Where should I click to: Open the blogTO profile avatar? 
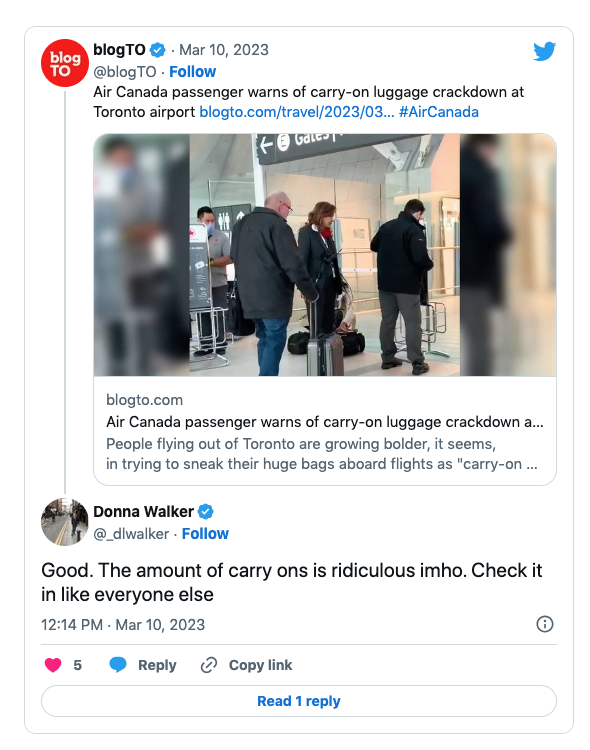65,63
